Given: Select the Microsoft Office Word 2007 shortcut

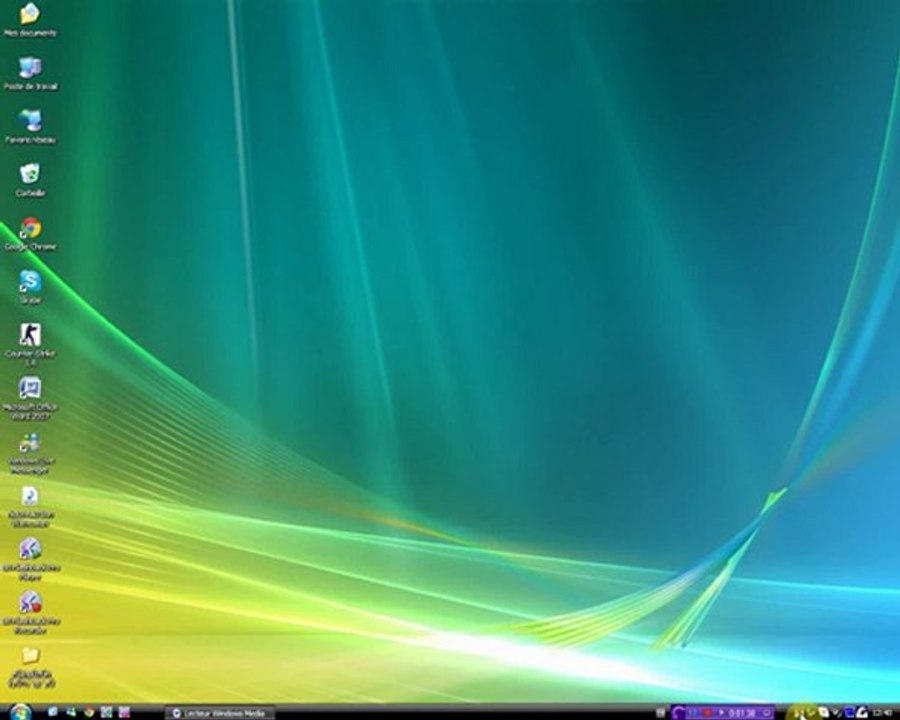Looking at the screenshot, I should [x=30, y=397].
